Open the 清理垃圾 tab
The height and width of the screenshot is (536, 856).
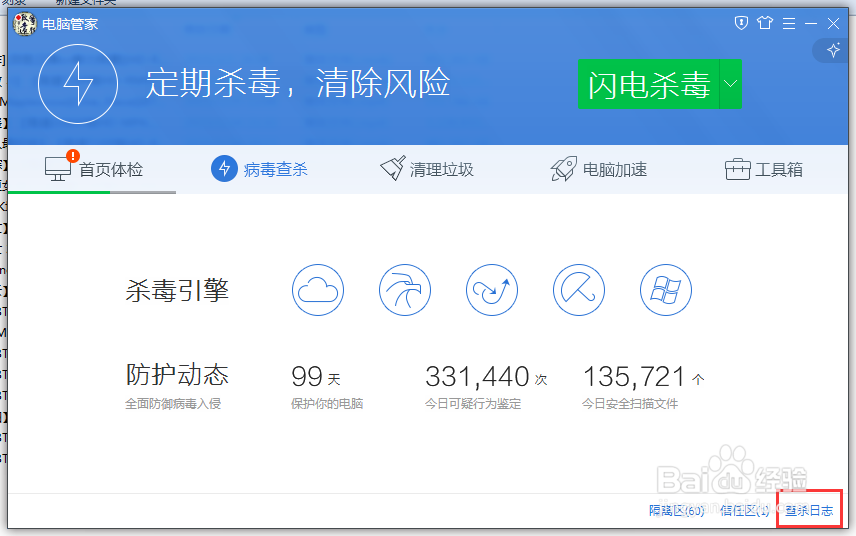(x=427, y=169)
